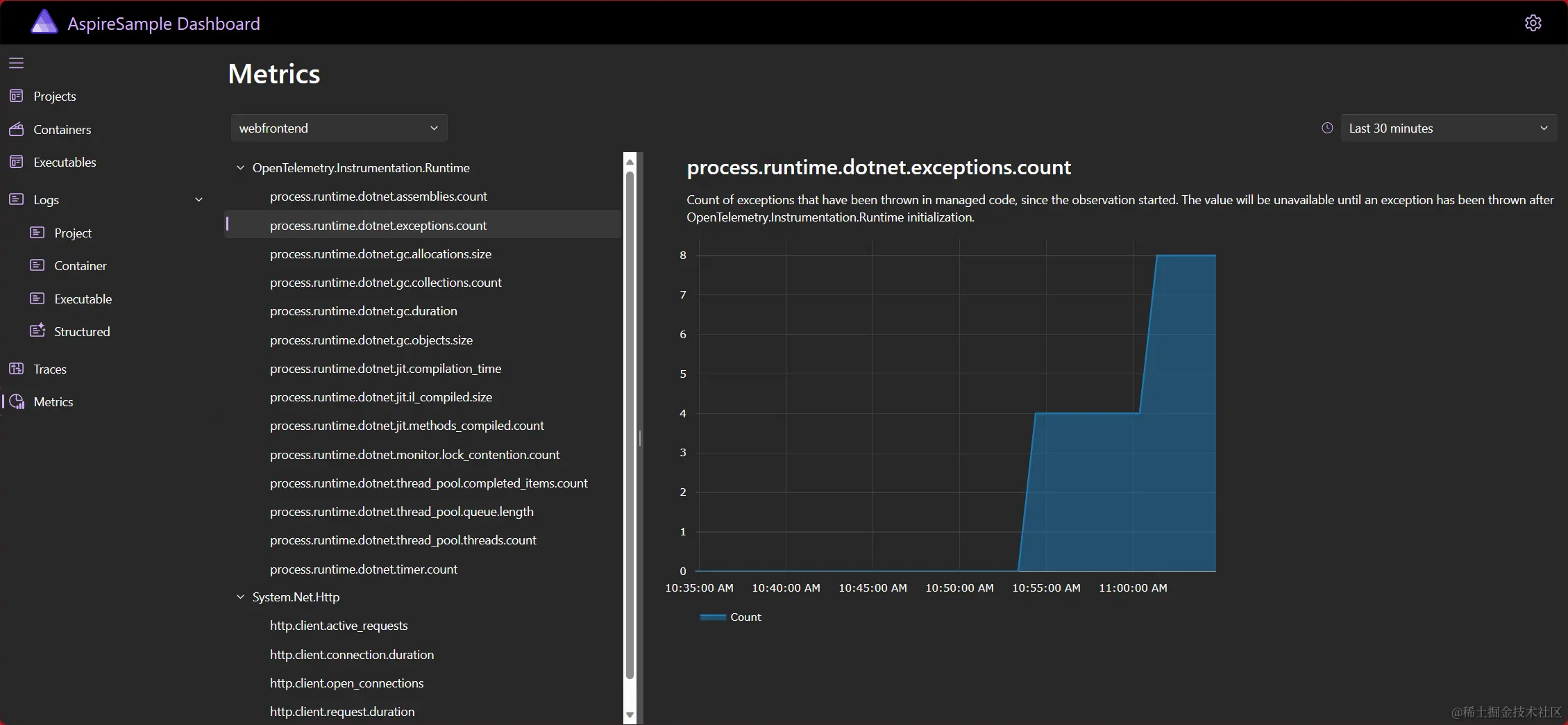
Task: Select process.runtime.dotnet.jit.methods_compiled.count metric
Action: tap(407, 425)
